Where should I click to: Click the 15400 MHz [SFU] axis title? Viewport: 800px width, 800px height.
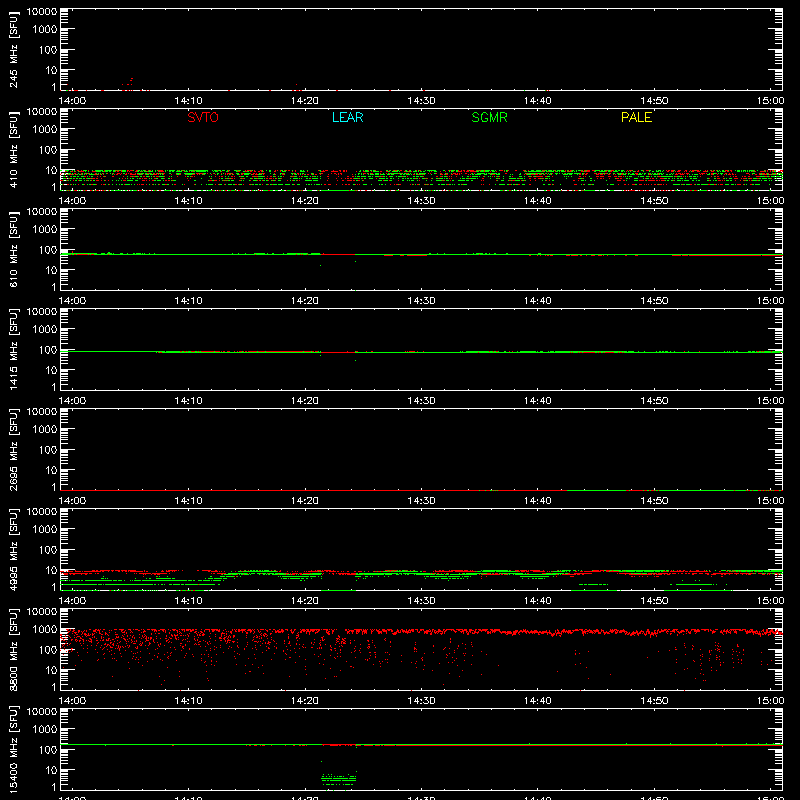(x=13, y=750)
